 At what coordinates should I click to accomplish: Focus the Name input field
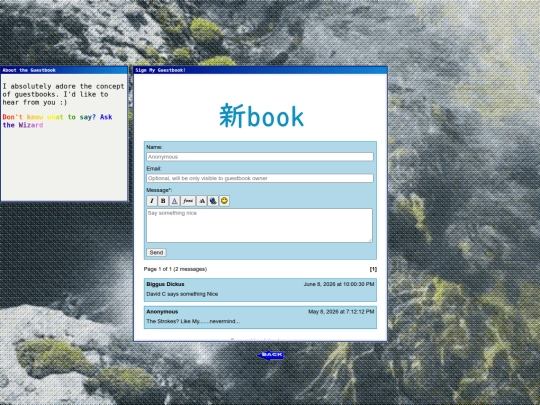pos(260,157)
